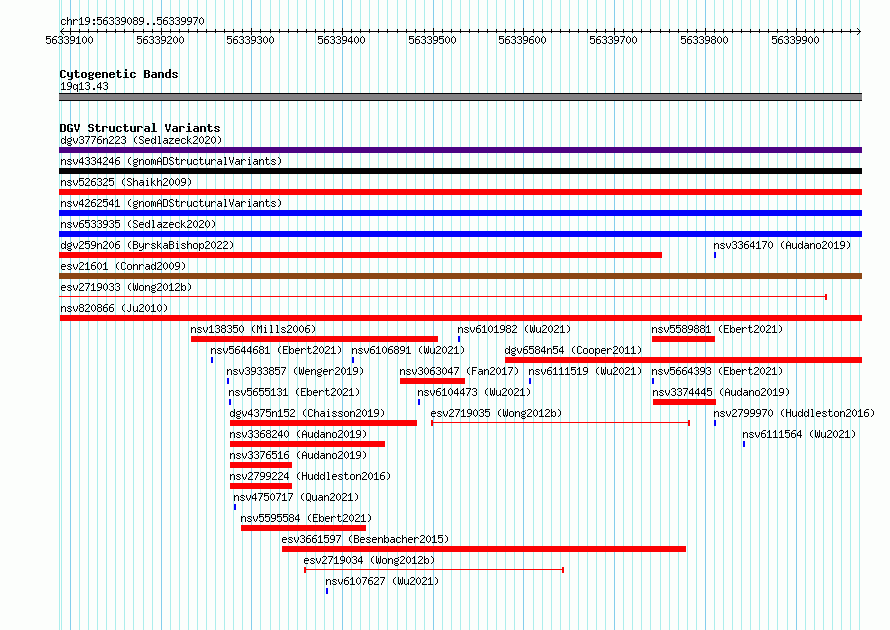Click the nsv6533935 (Sedlazeck2020) label
Screen dimensions: 890x630
(138, 224)
